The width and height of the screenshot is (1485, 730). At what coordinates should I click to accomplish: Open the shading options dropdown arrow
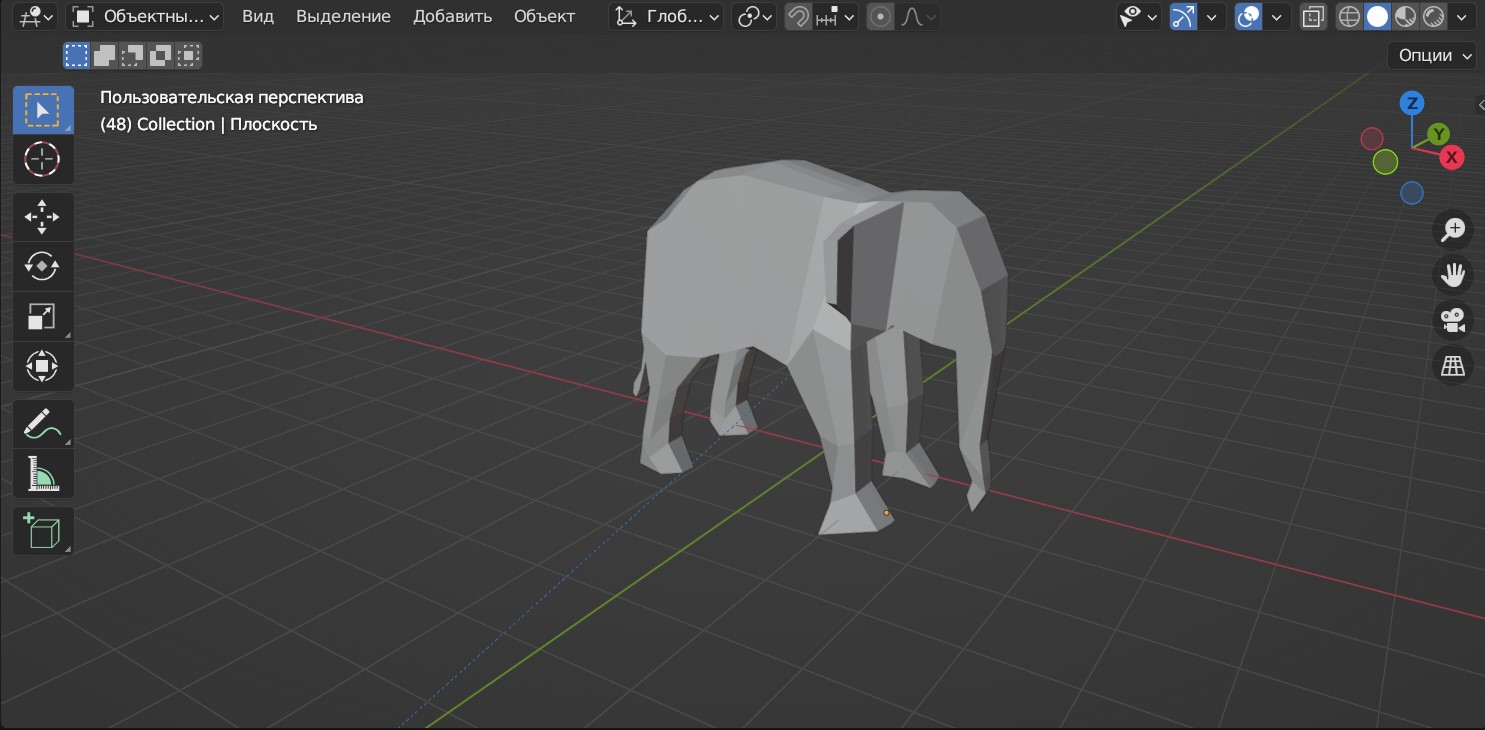[x=1462, y=16]
